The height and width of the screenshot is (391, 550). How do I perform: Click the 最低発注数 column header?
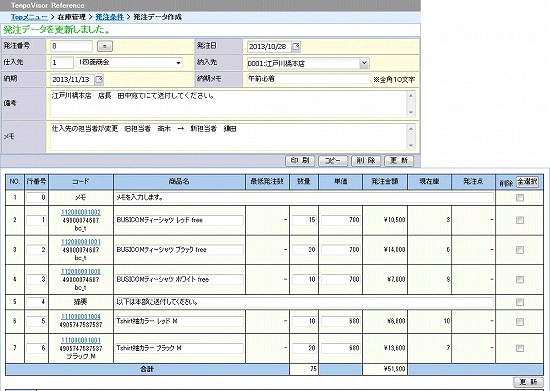(x=267, y=182)
